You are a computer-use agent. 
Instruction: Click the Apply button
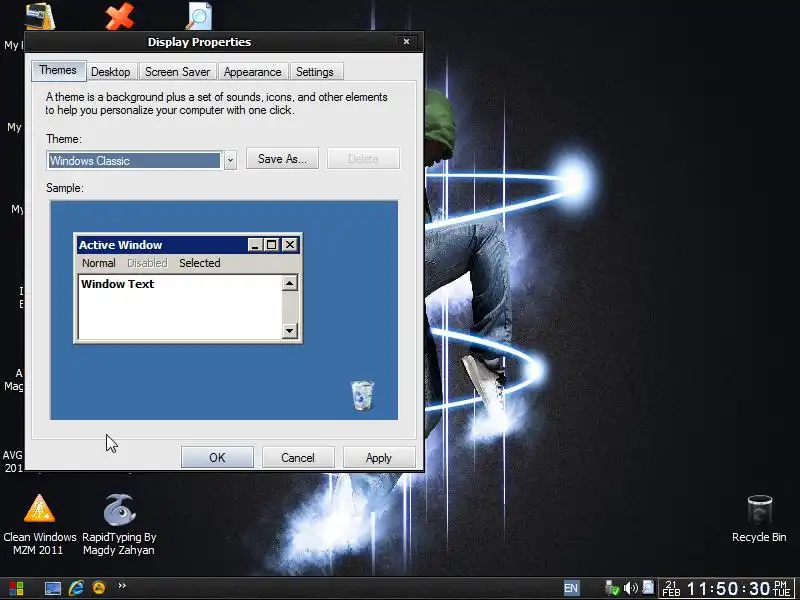(379, 458)
